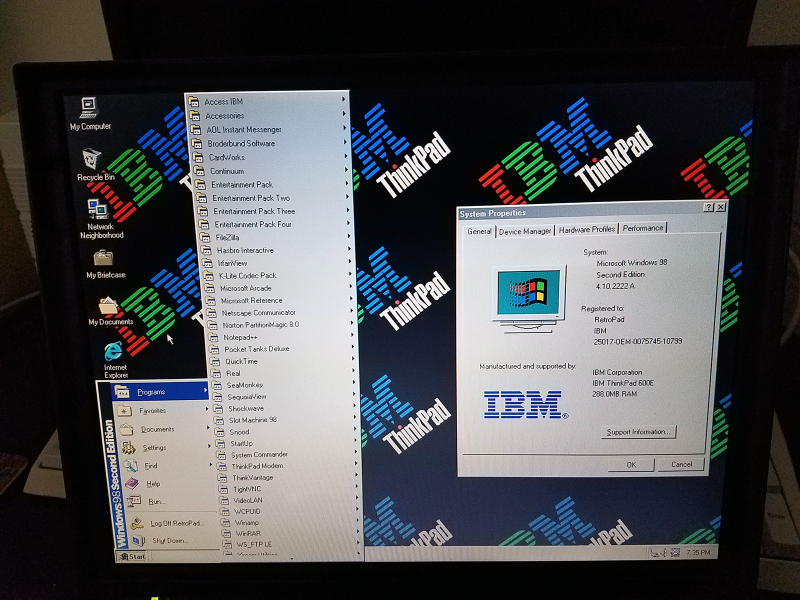
Task: Show more programs via bottom menu arrow
Action: tap(291, 557)
